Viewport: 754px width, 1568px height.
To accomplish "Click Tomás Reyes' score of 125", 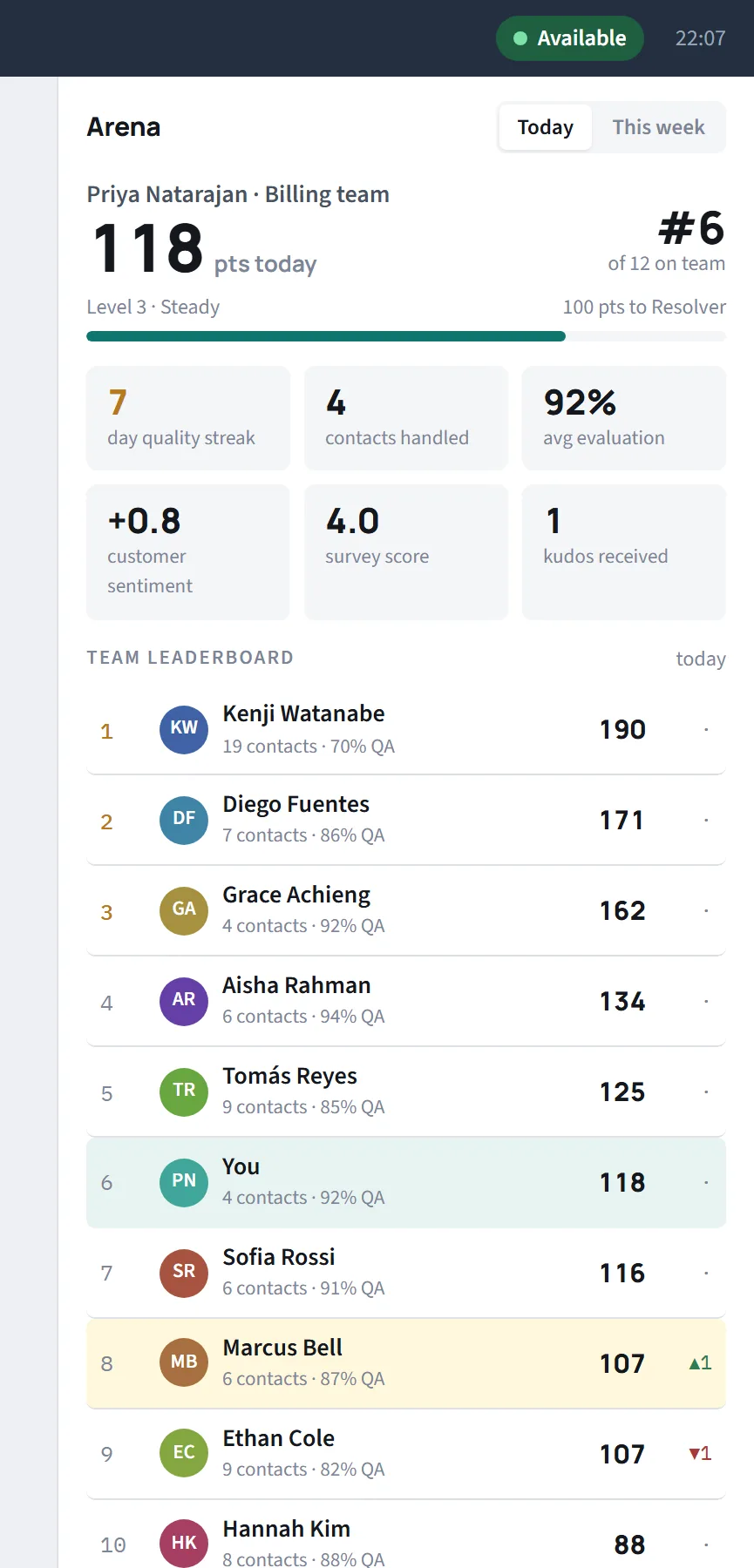I will tap(622, 1092).
